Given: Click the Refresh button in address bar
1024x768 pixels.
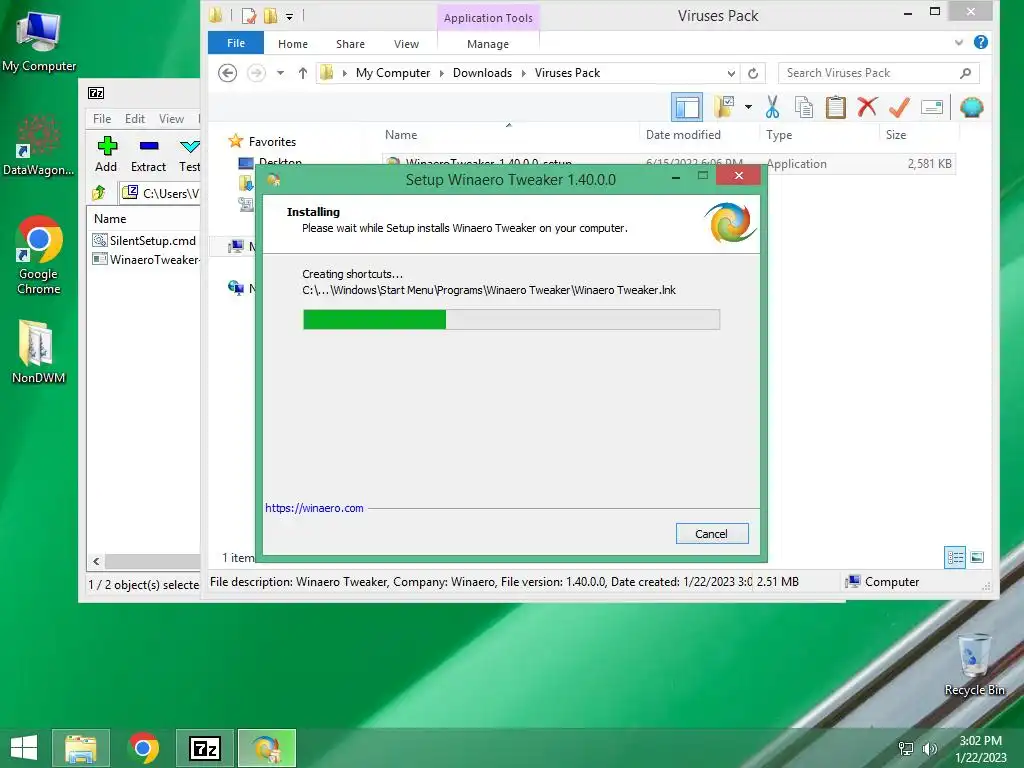Looking at the screenshot, I should point(753,73).
